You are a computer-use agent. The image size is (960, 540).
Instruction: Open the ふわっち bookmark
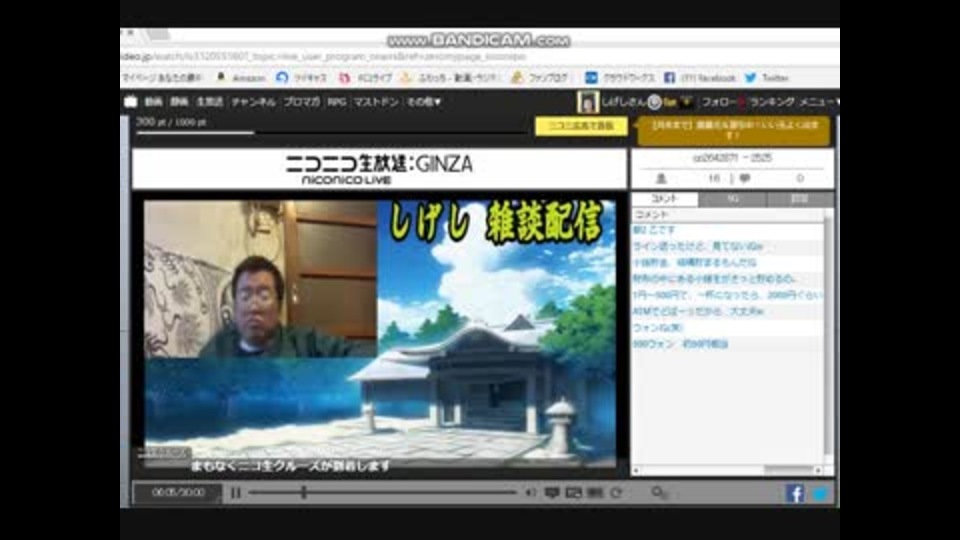click(x=450, y=78)
